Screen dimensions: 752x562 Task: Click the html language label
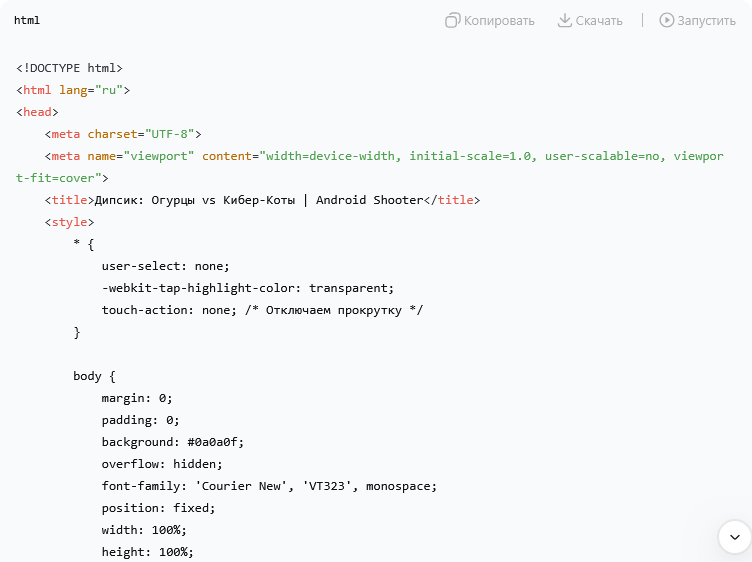click(x=27, y=20)
